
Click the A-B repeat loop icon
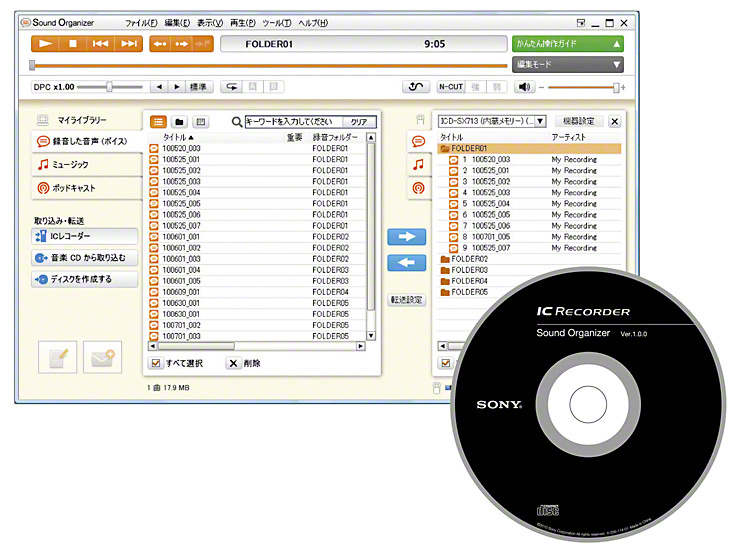[x=231, y=87]
